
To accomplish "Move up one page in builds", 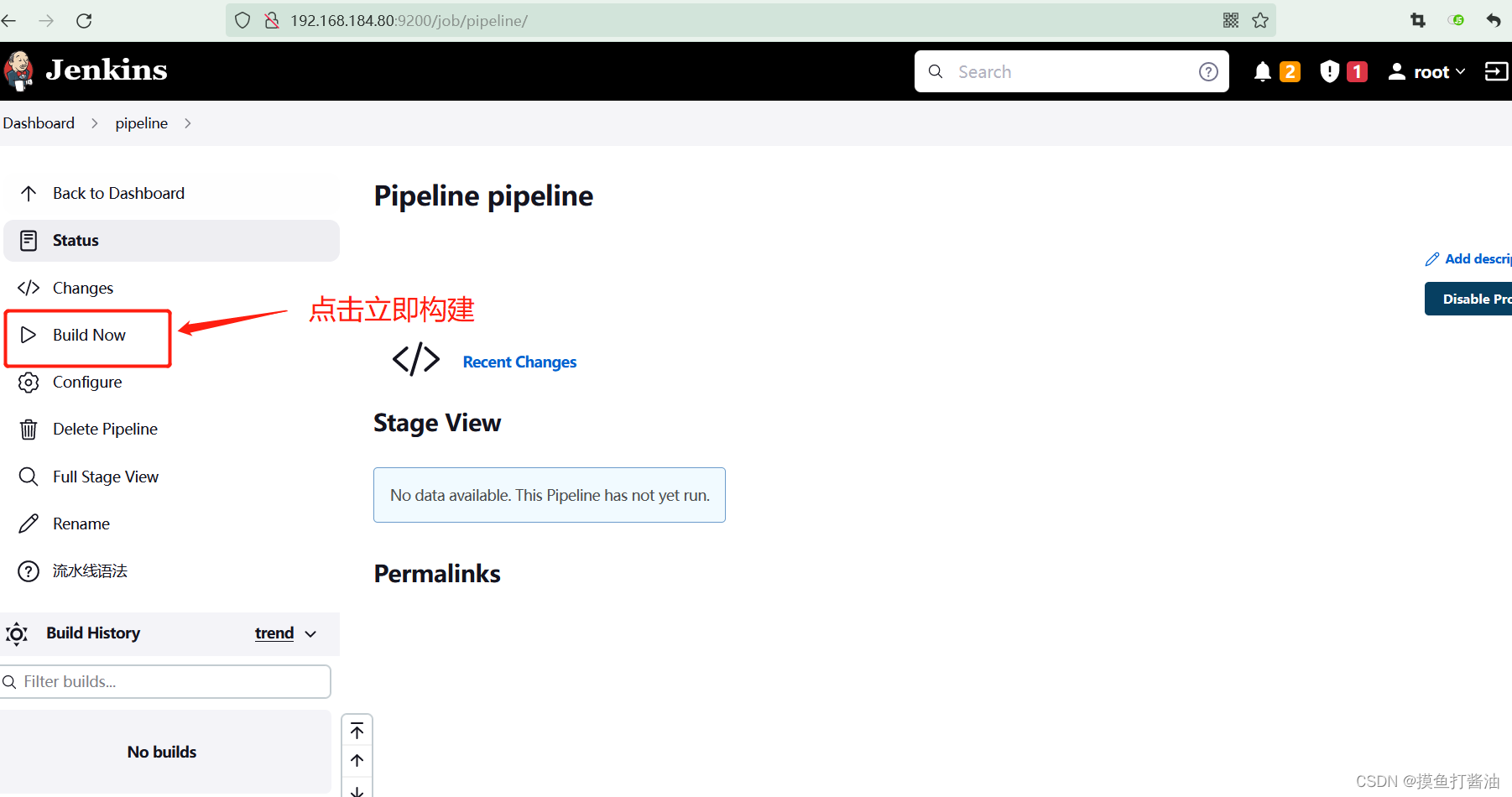I will coord(357,761).
